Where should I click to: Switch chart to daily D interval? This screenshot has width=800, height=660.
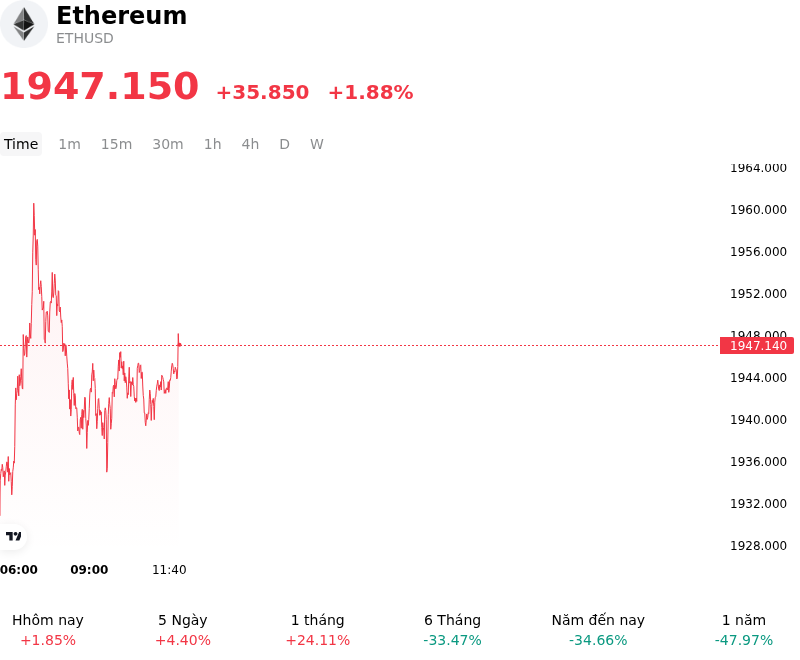coord(285,144)
